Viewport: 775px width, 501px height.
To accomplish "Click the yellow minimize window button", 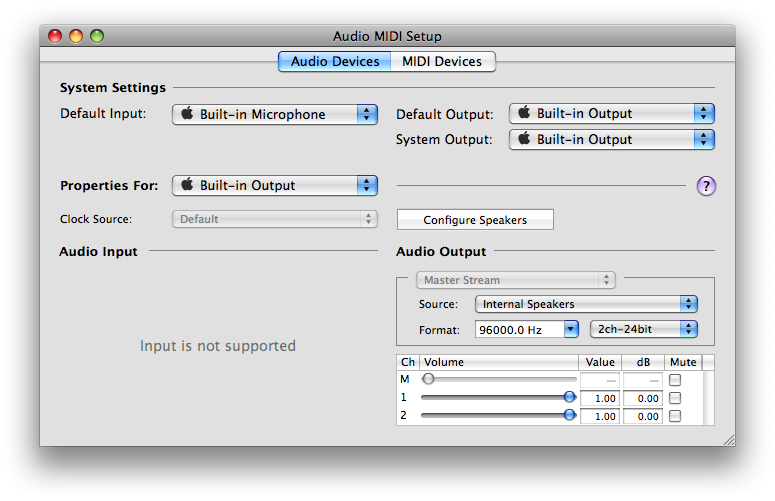I will (x=76, y=37).
